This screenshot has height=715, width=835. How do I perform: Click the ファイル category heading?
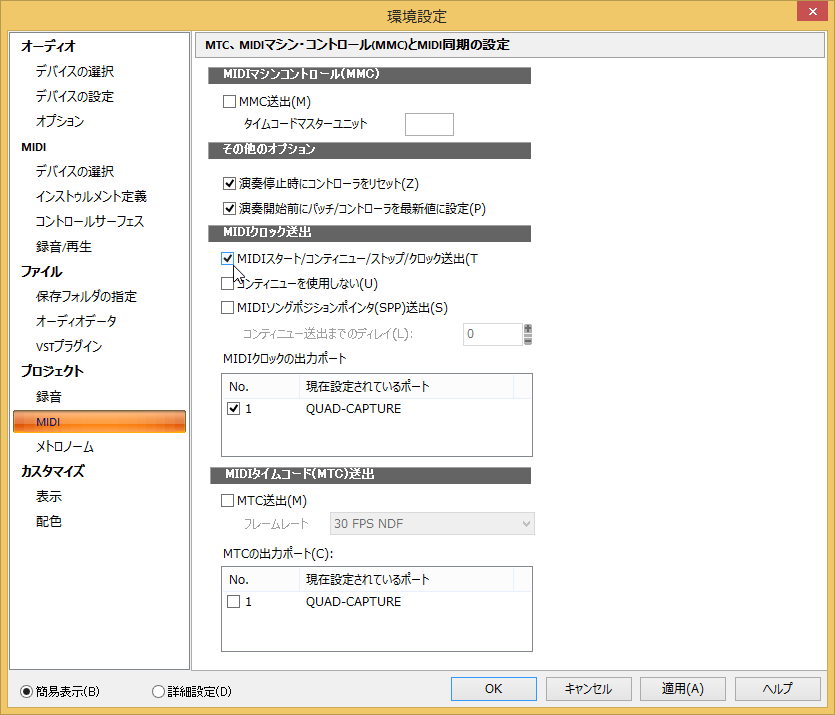42,272
